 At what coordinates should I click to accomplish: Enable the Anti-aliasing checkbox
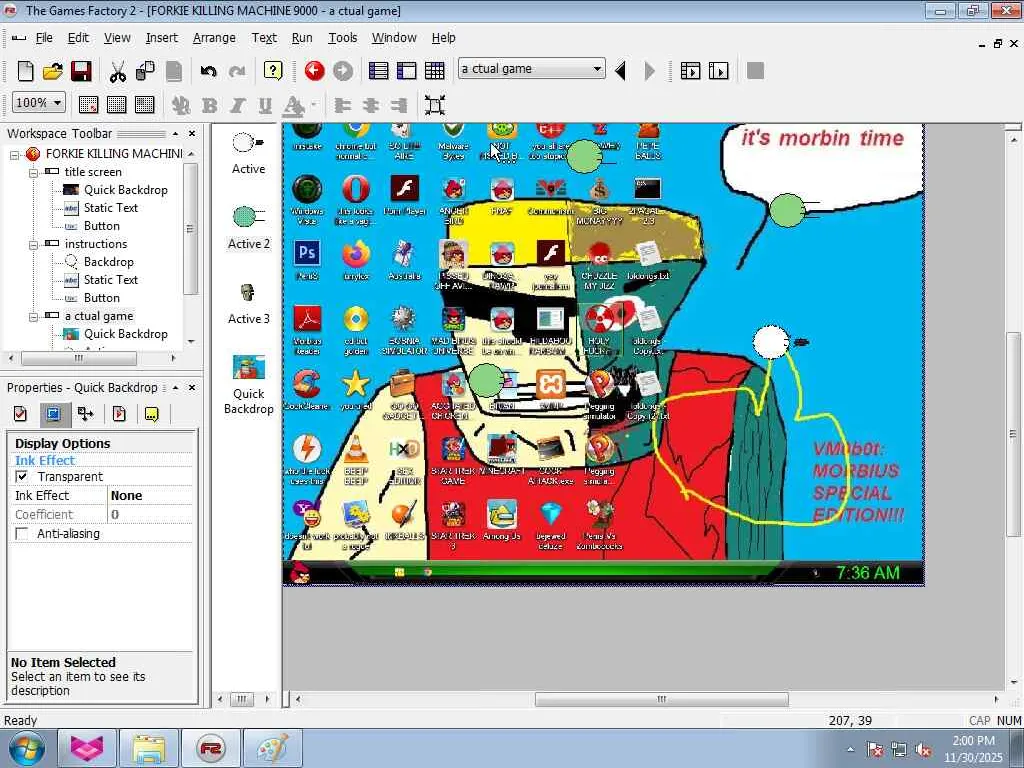(22, 534)
